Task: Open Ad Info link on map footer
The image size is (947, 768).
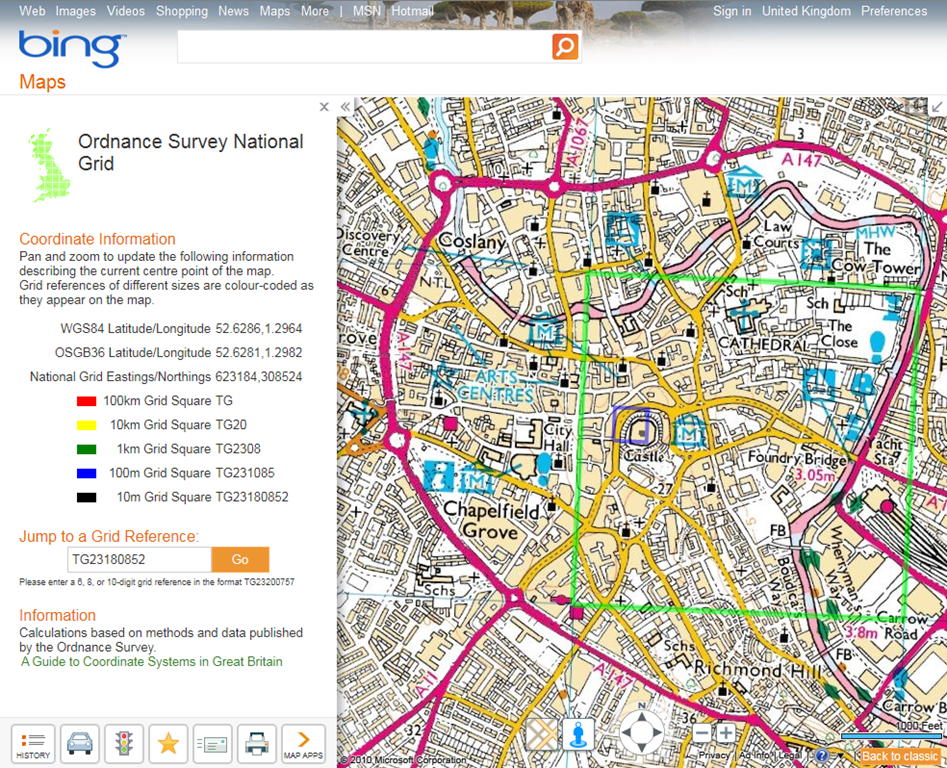Action: coord(754,755)
